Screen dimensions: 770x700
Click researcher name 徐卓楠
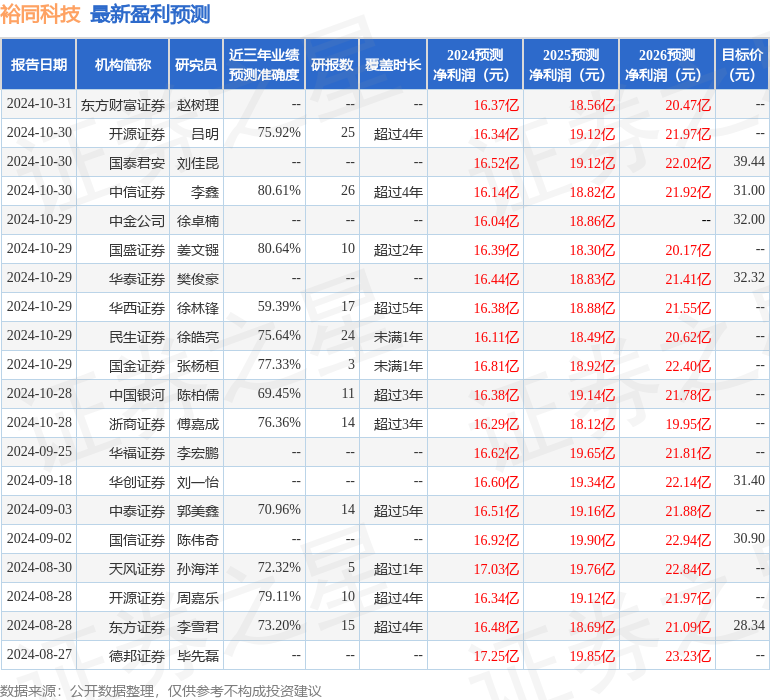click(198, 221)
